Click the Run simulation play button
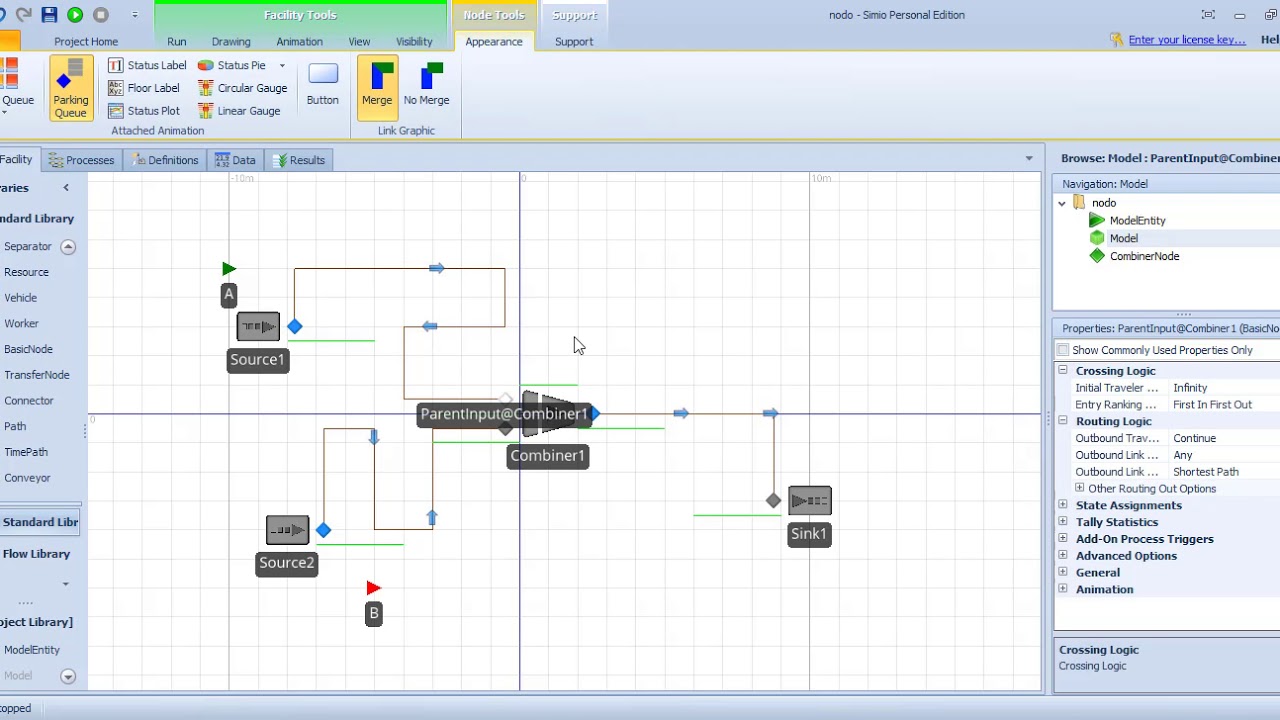The width and height of the screenshot is (1280, 720). click(75, 15)
